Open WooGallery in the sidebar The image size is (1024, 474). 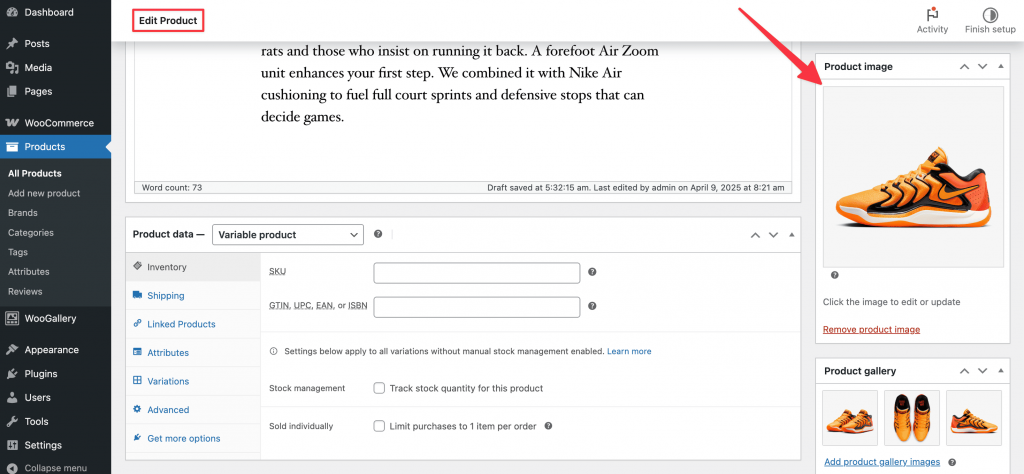click(50, 319)
